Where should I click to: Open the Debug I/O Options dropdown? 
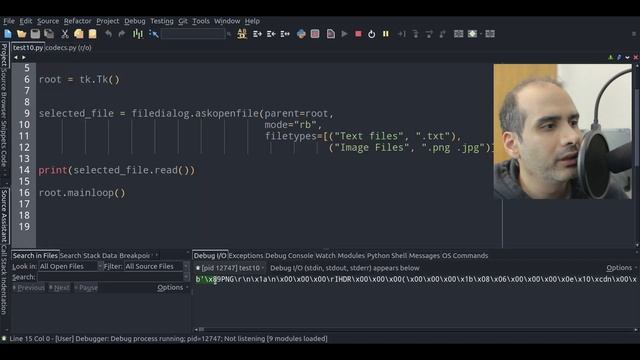[x=621, y=268]
